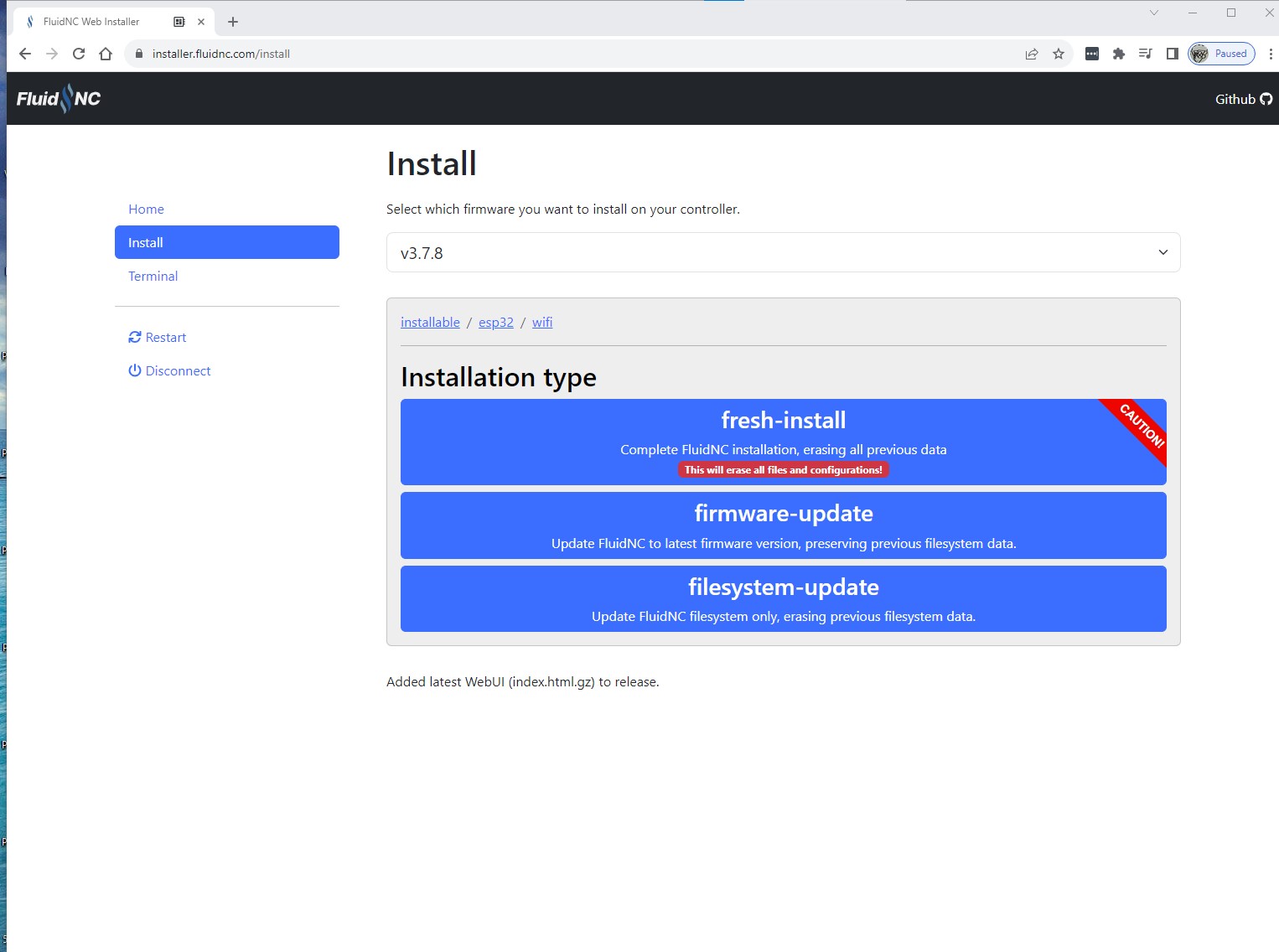
Task: Follow the esp32 breadcrumb link
Action: pyautogui.click(x=496, y=322)
